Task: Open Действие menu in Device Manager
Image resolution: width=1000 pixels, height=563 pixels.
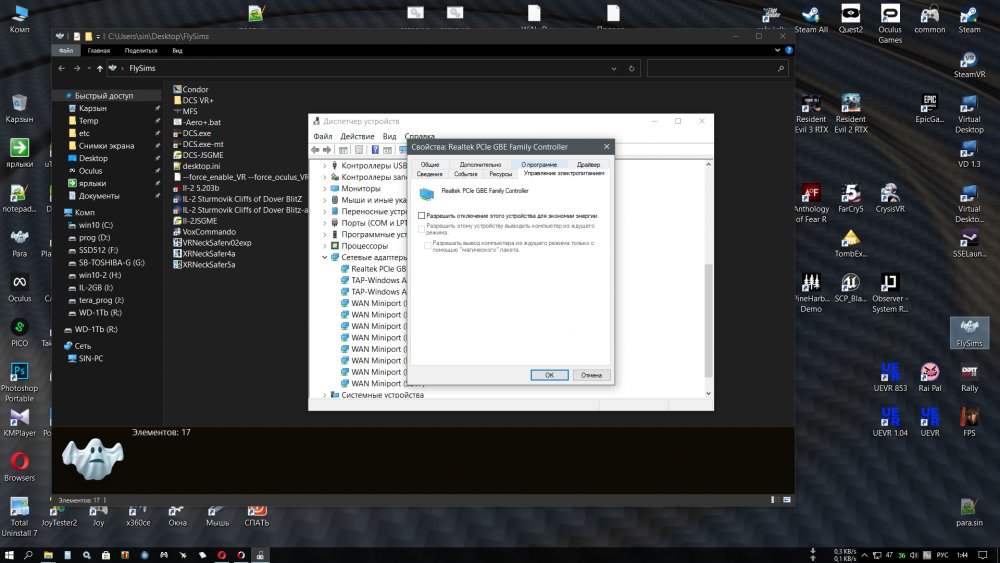Action: [357, 136]
